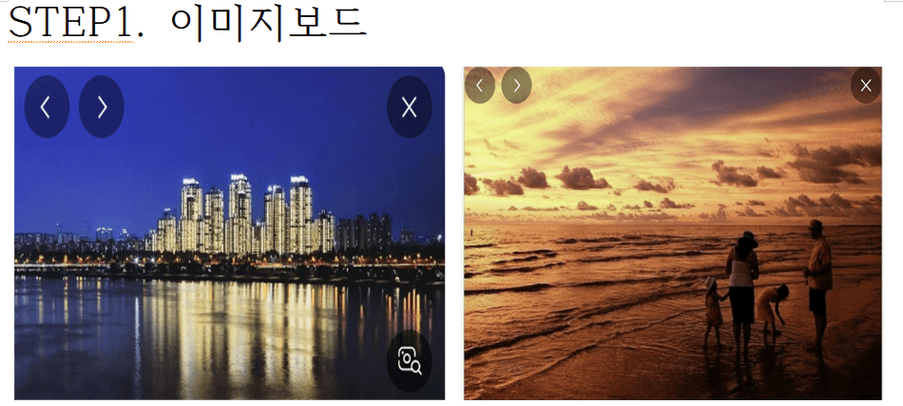This screenshot has height=406, width=903.
Task: Show previous image on sunset beach photo
Action: [479, 85]
